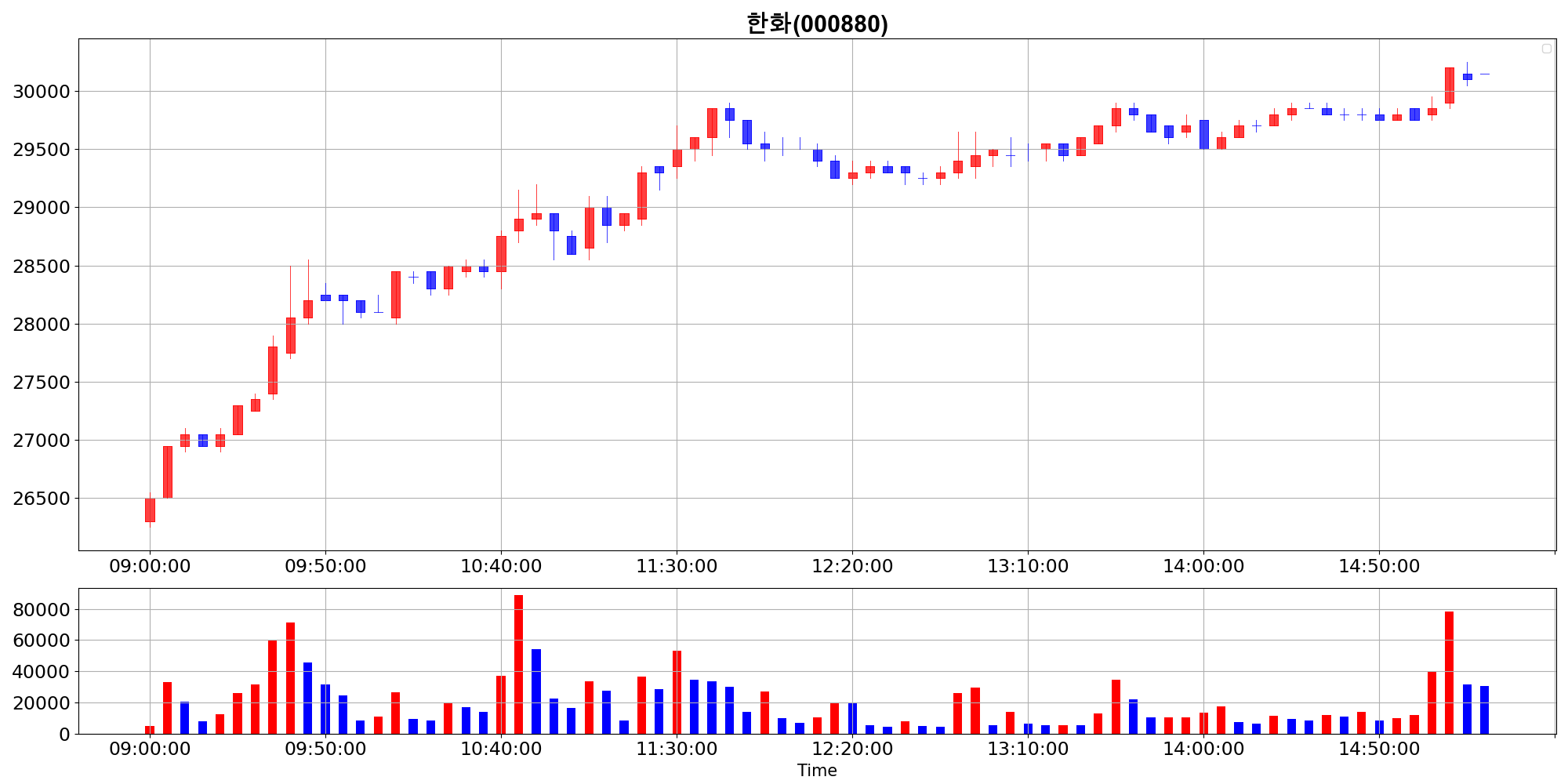The image size is (1568, 784).
Task: Click the 27000 price axis label
Action: [42, 441]
